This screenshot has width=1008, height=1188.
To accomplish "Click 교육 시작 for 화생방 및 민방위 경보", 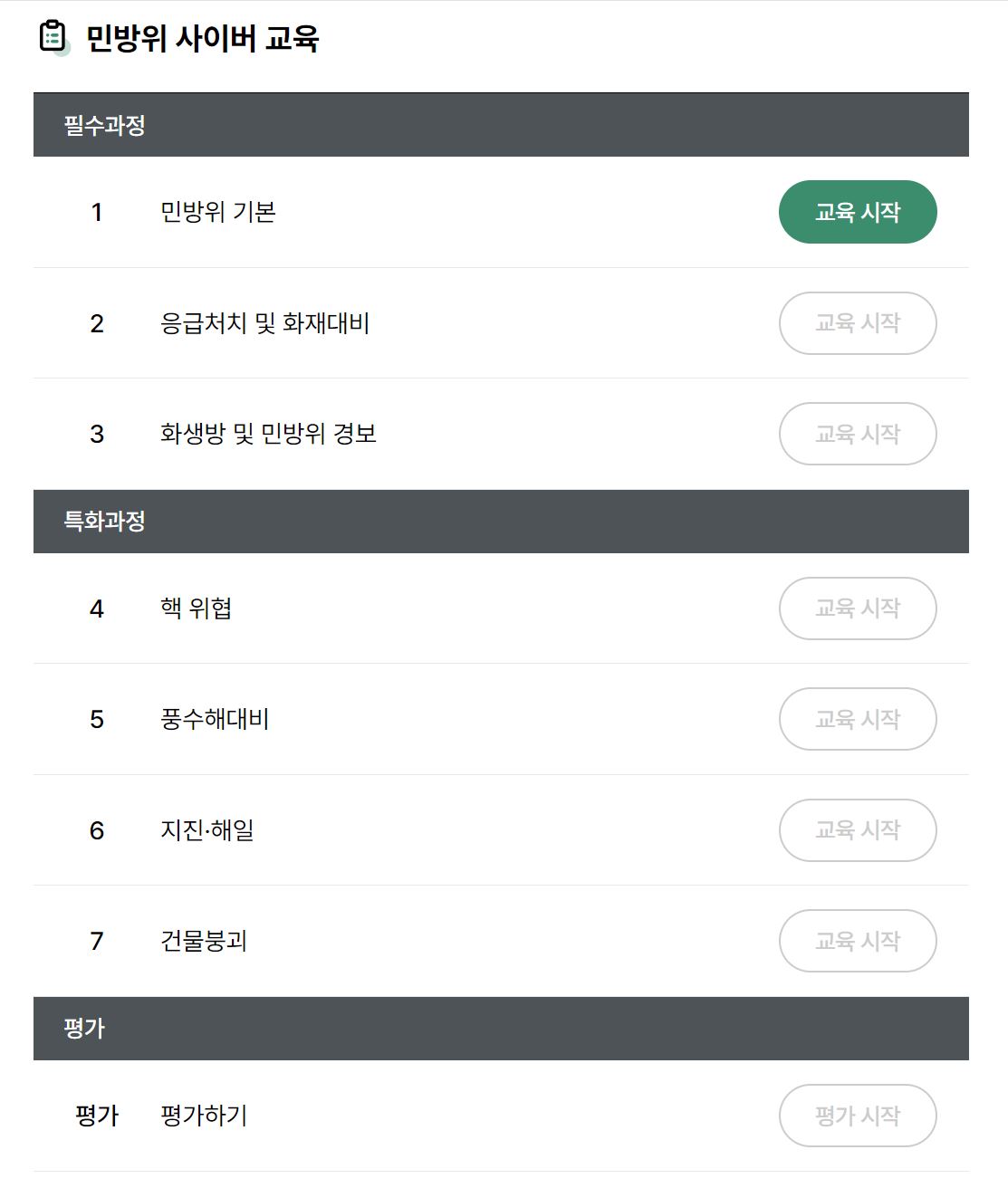I will pos(857,434).
